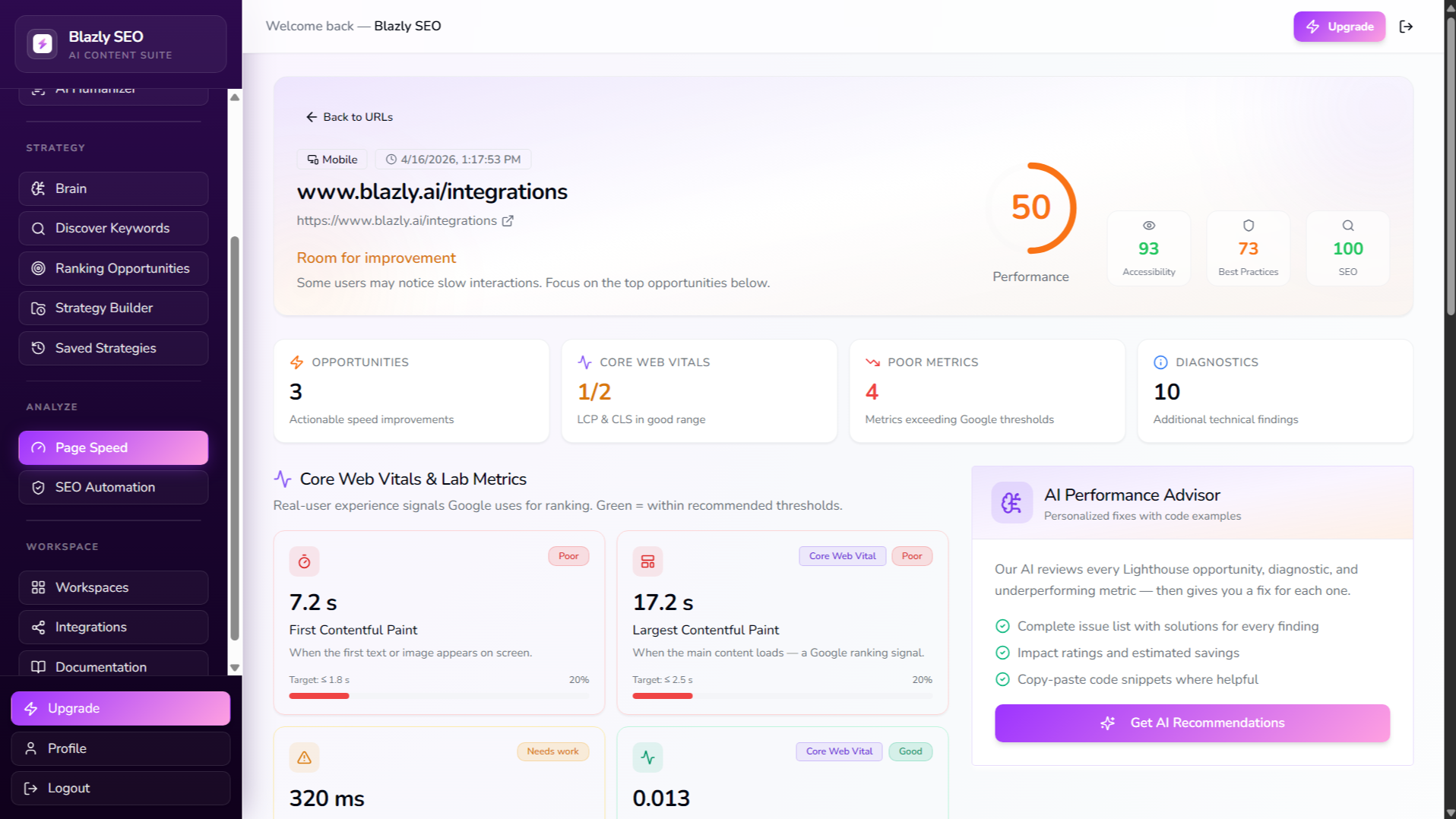Click the Documentation book icon
The height and width of the screenshot is (819, 1456).
pyautogui.click(x=38, y=667)
